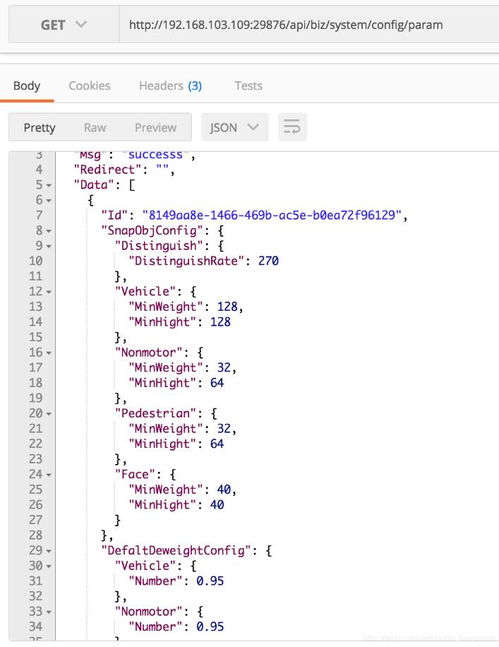Collapse "Pedestrian" fold arrow at line 20
The width and height of the screenshot is (499, 647).
pos(49,414)
